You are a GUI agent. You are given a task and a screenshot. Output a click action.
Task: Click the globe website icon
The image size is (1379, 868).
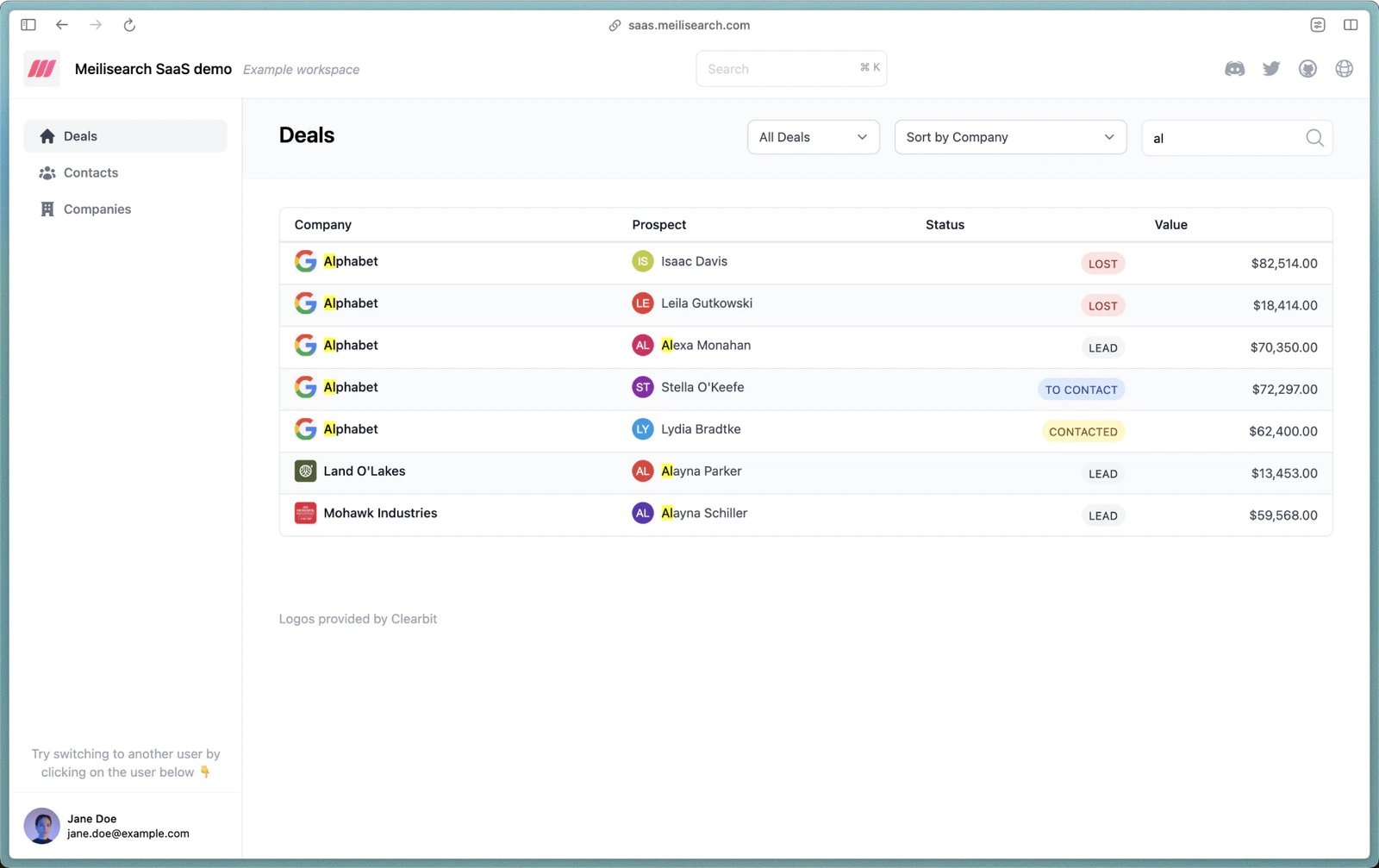coord(1345,68)
